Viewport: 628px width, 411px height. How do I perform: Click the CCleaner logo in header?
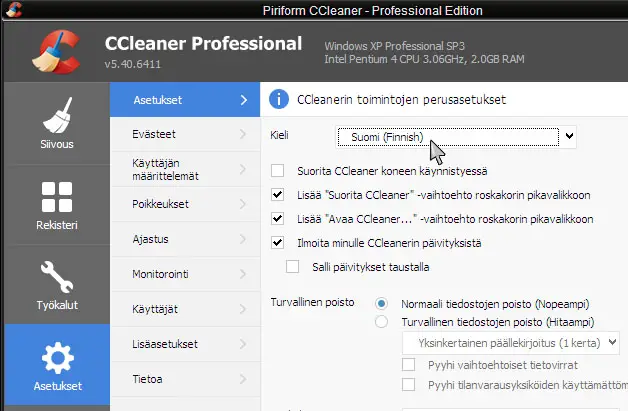tap(56, 51)
